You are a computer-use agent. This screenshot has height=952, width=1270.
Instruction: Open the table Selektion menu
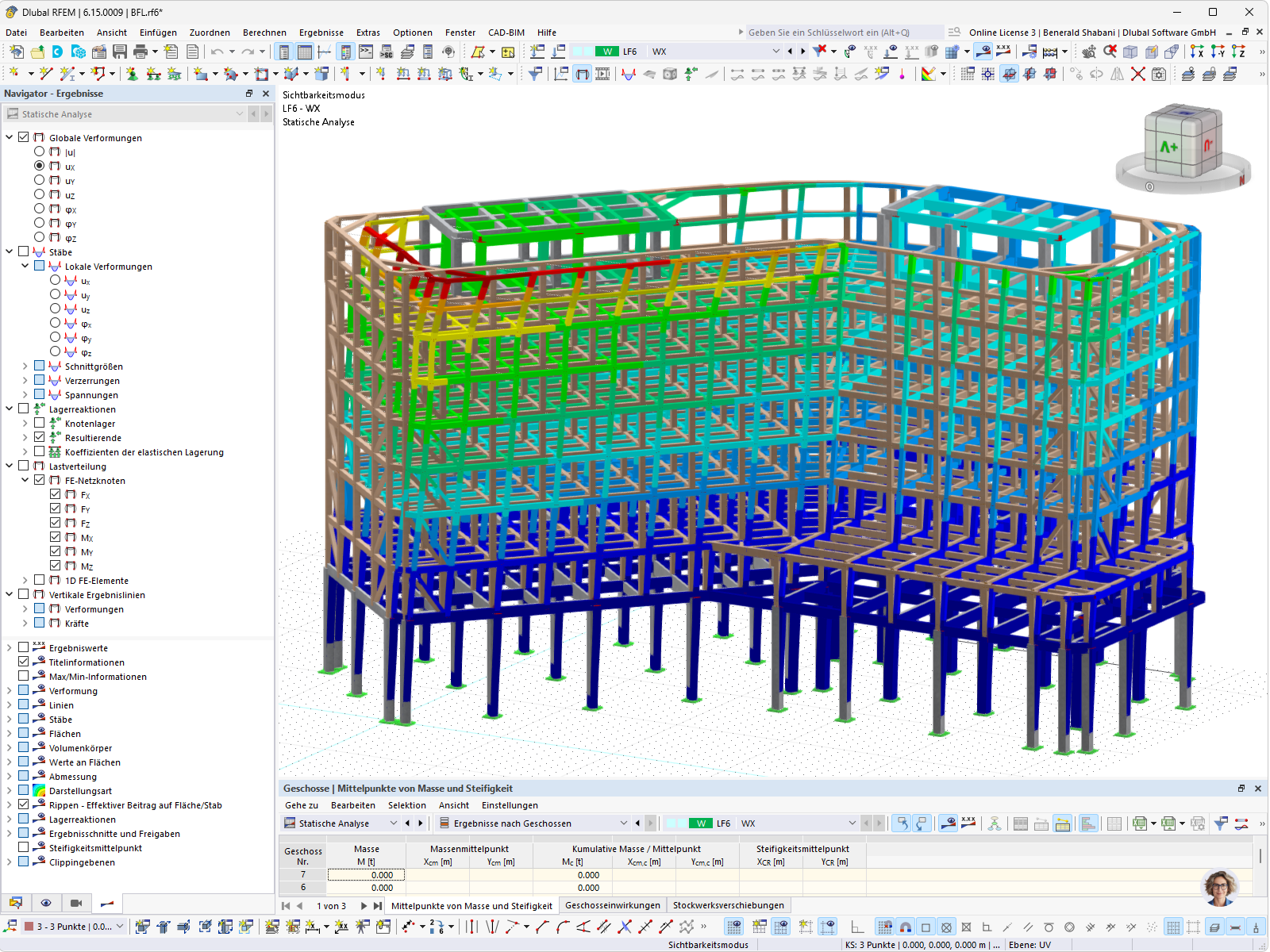click(x=406, y=805)
